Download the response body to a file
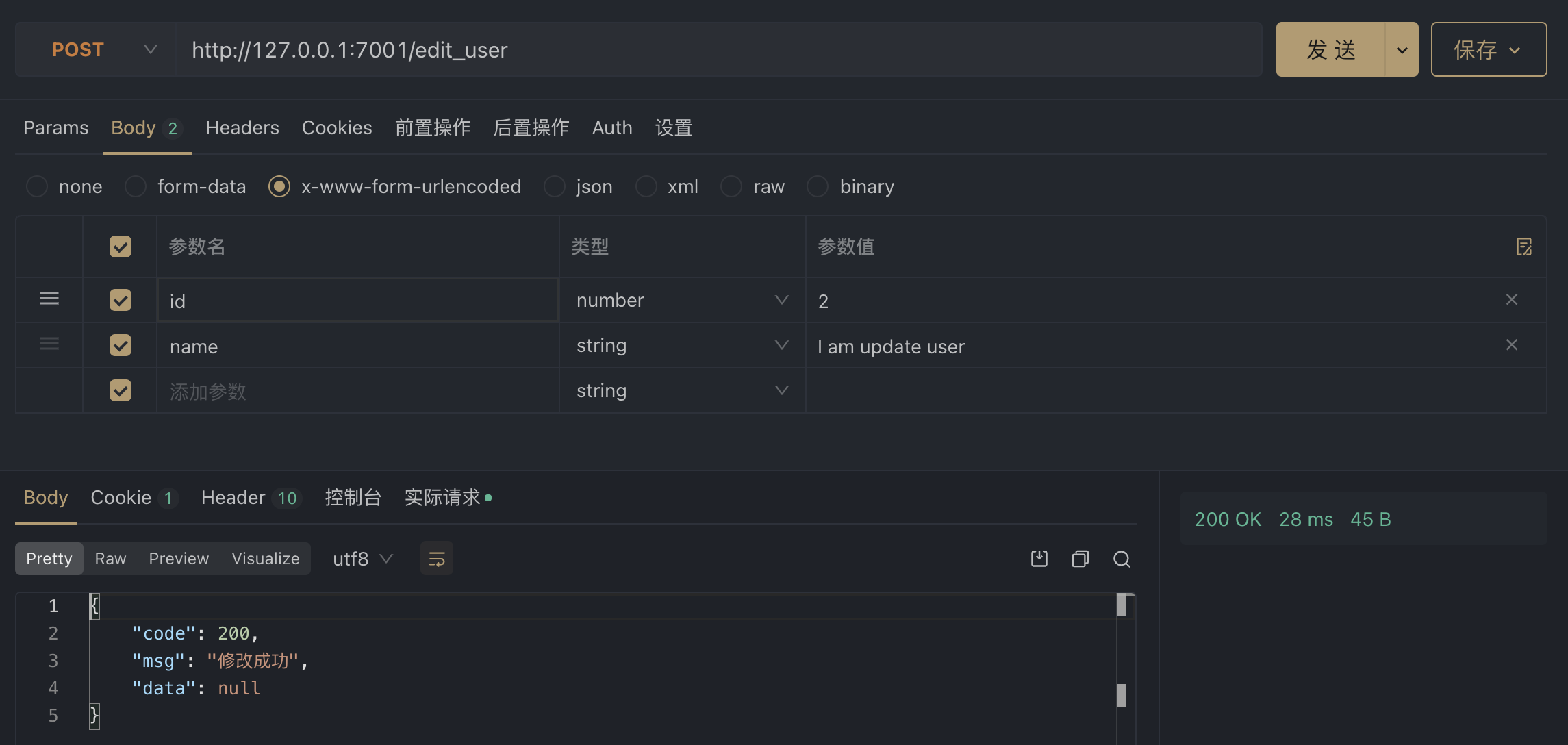 (x=1039, y=559)
